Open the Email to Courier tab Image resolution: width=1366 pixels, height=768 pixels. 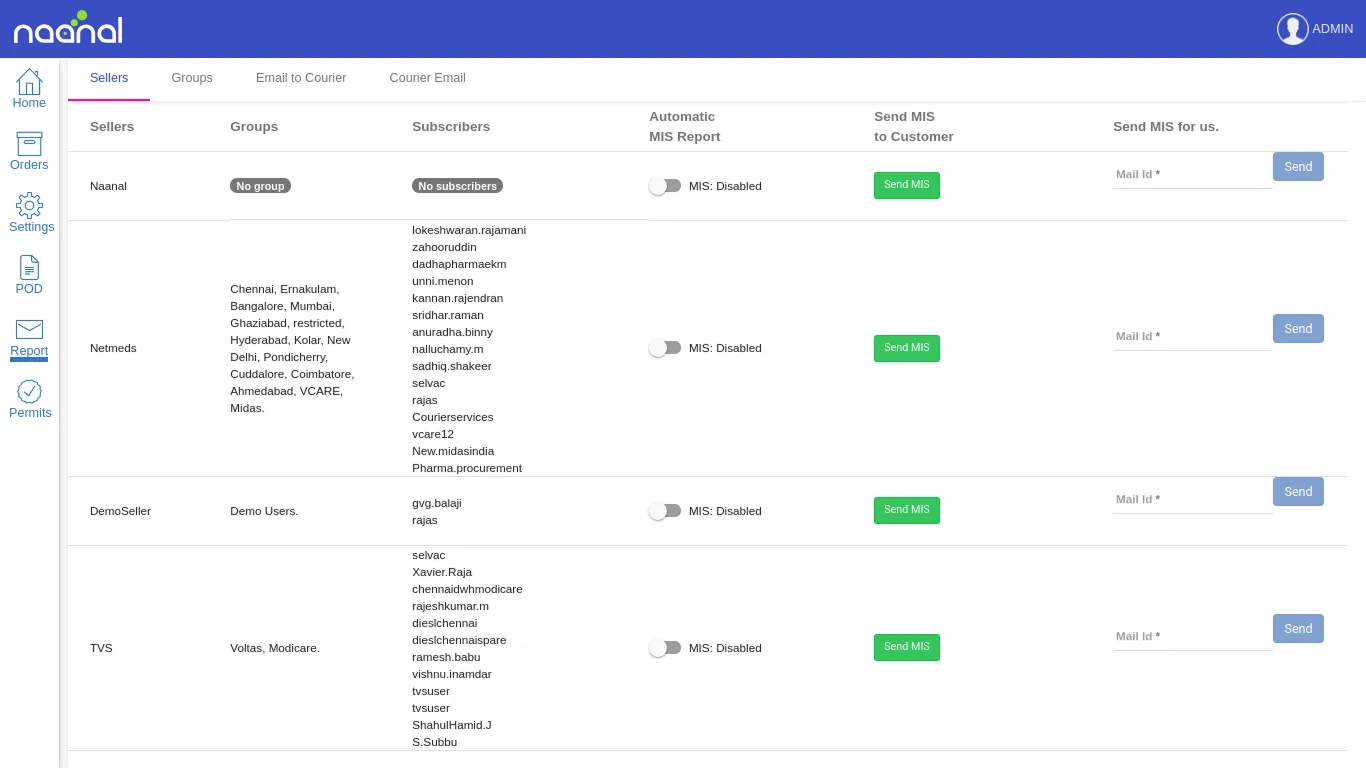click(301, 78)
